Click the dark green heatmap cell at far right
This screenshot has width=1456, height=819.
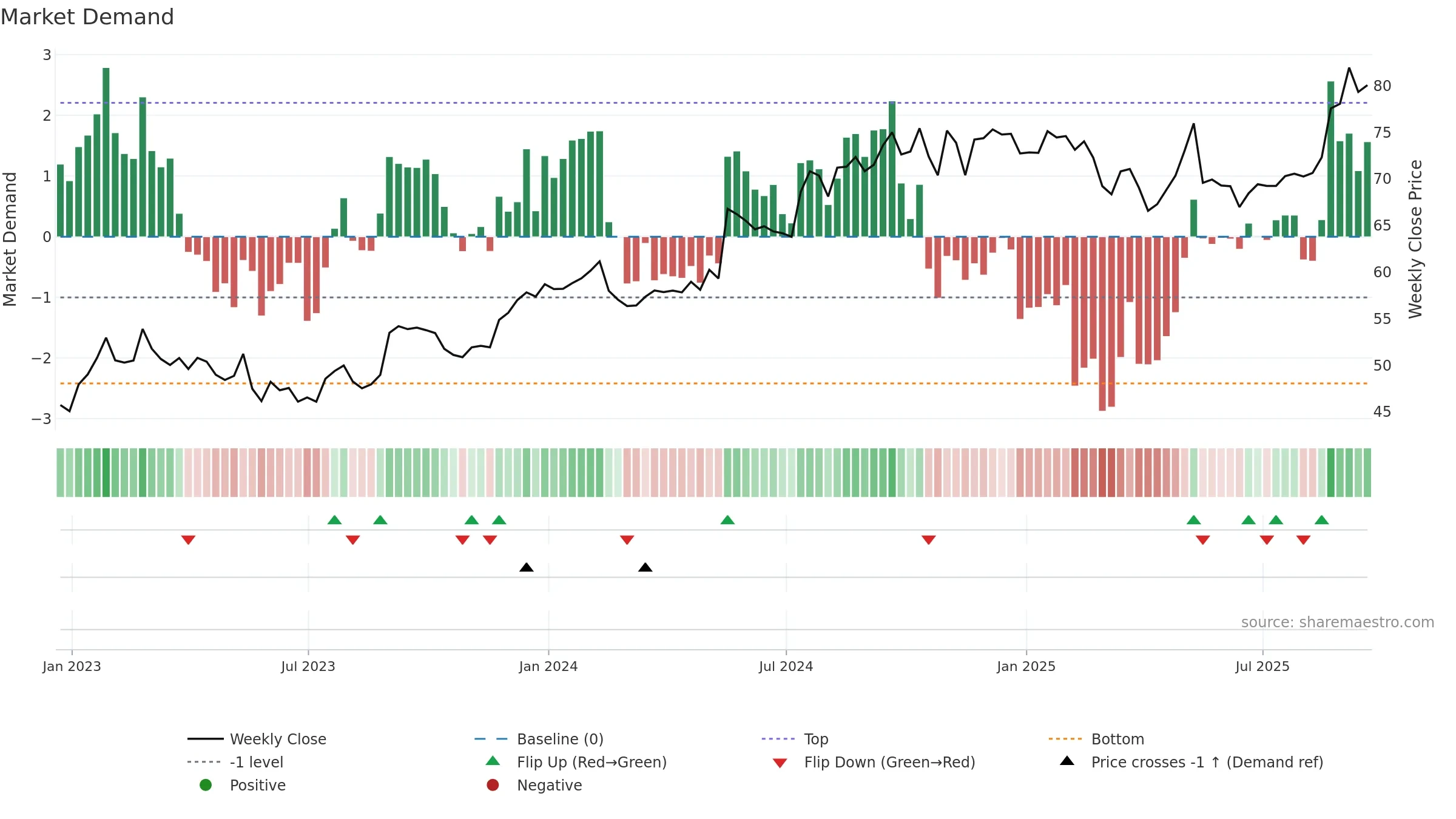click(1331, 473)
